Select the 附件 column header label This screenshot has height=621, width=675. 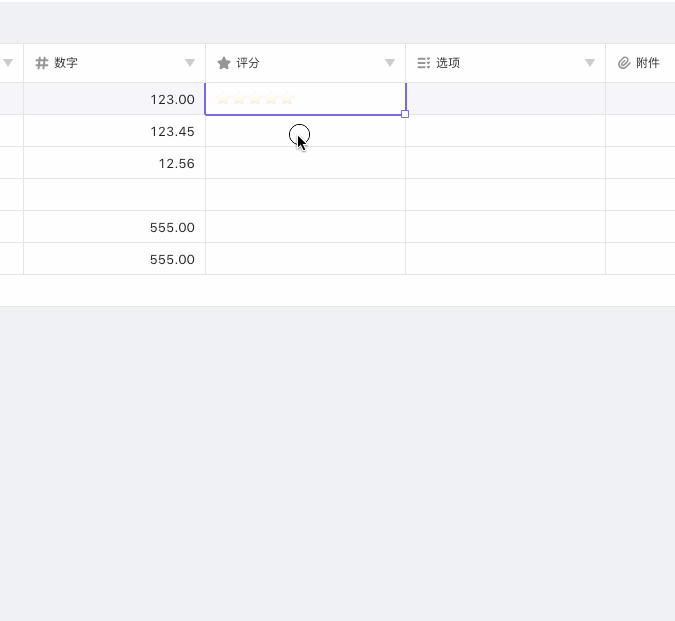click(647, 63)
